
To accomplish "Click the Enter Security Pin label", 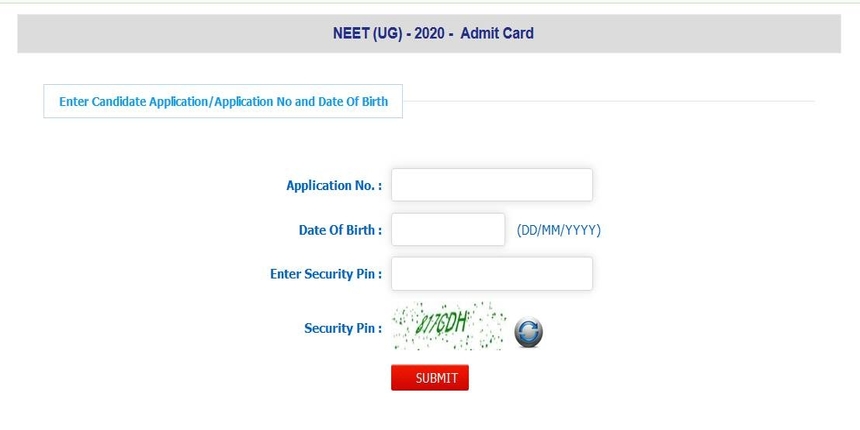I will click(326, 274).
